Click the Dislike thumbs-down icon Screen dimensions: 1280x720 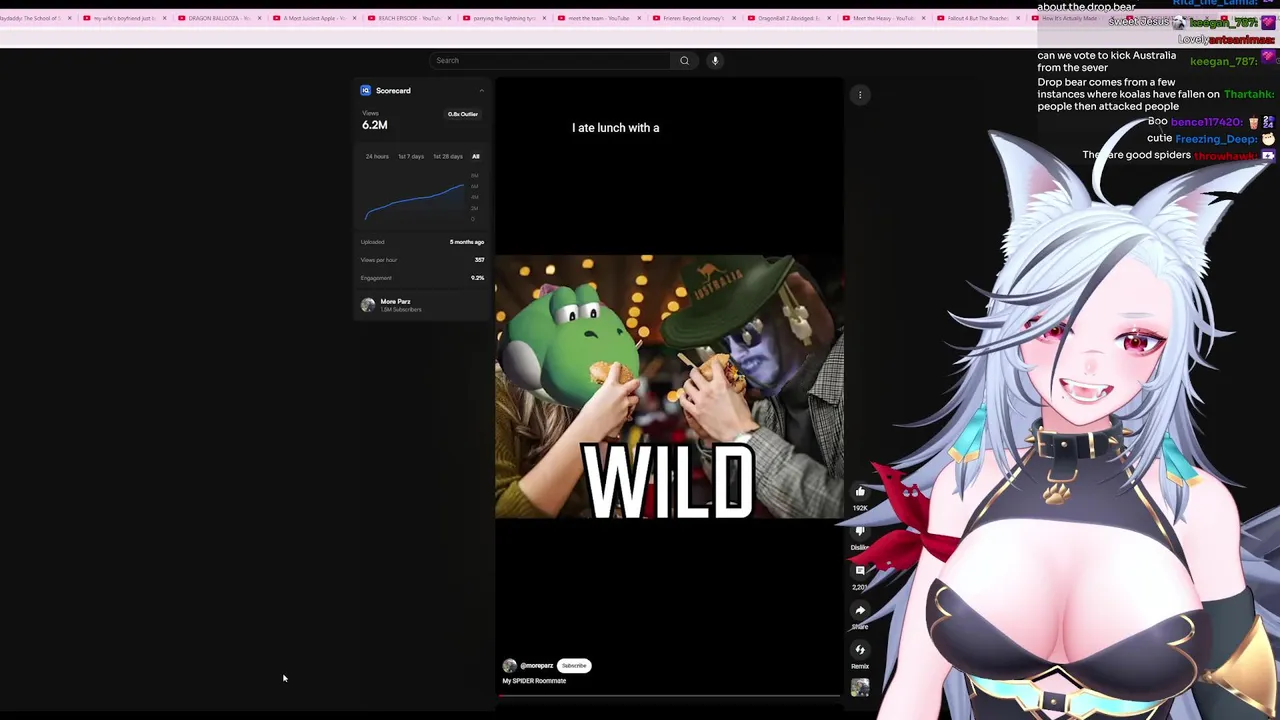(860, 531)
